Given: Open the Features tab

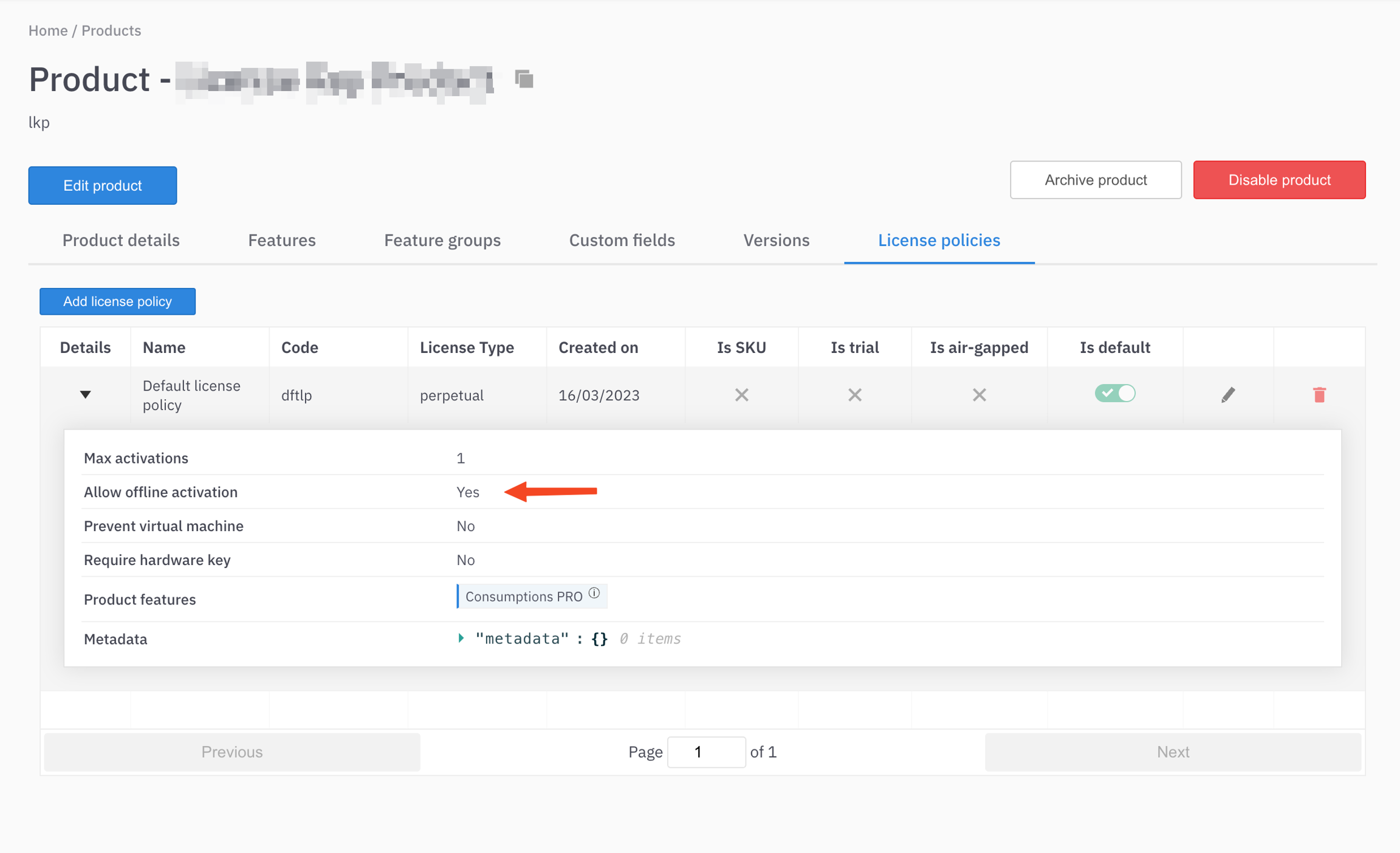Looking at the screenshot, I should point(282,241).
